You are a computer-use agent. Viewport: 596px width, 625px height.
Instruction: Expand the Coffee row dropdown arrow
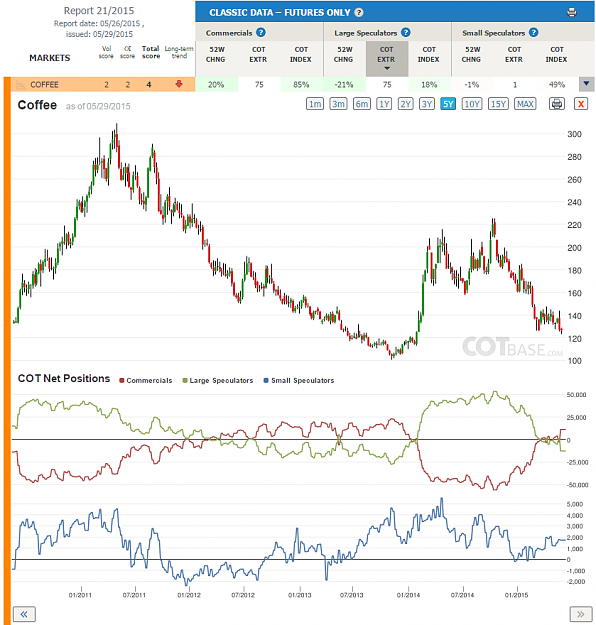coord(586,84)
